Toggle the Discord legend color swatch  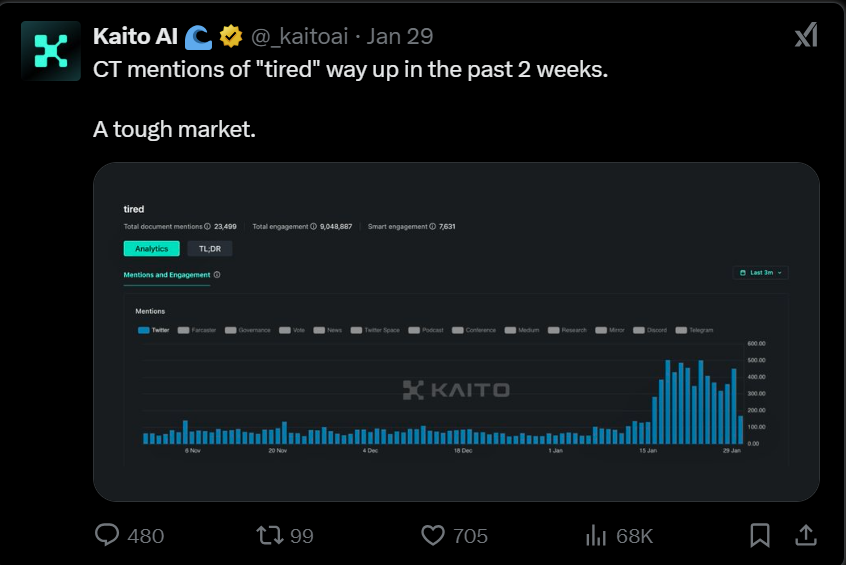[x=639, y=330]
